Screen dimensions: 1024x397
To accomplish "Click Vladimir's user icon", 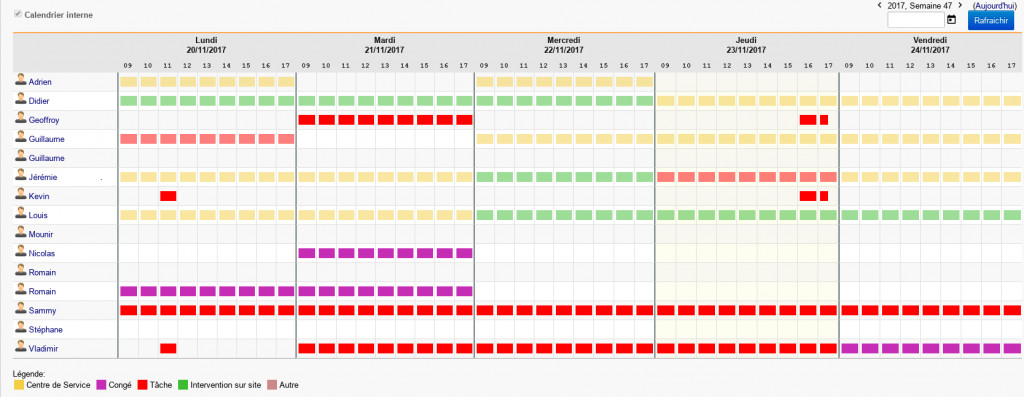I will coord(21,347).
